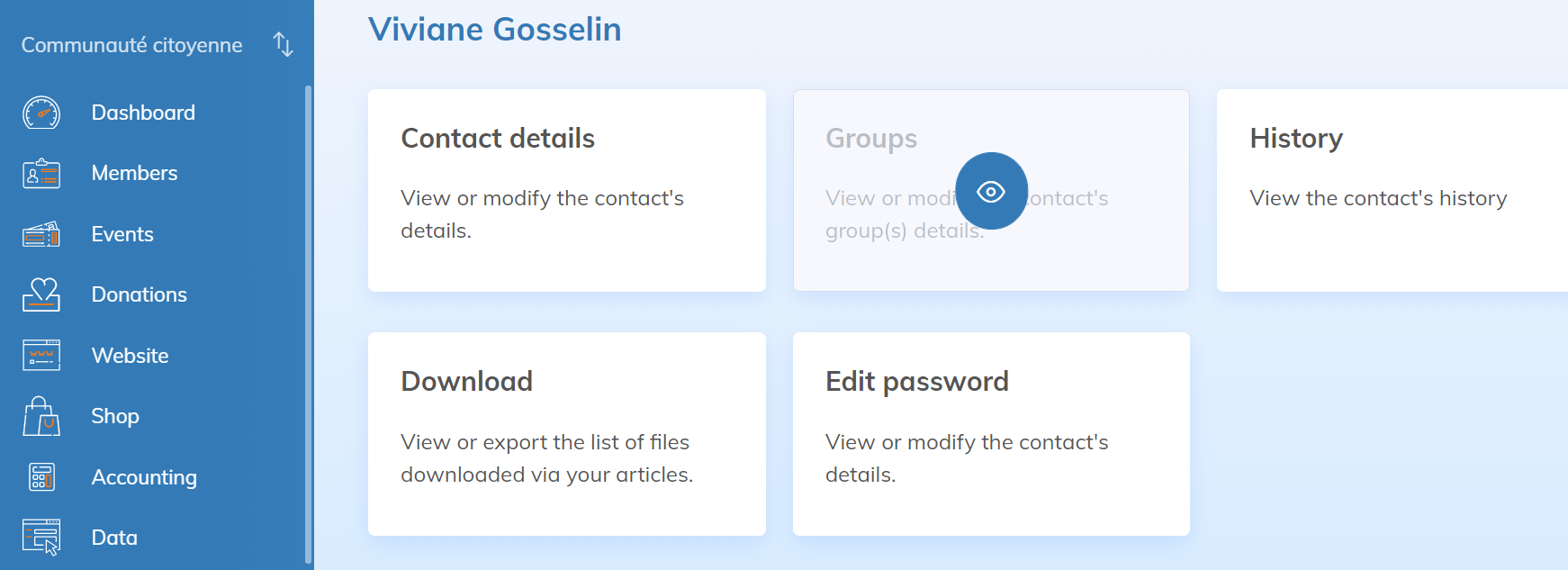
Task: Go to the Donations section
Action: point(139,294)
